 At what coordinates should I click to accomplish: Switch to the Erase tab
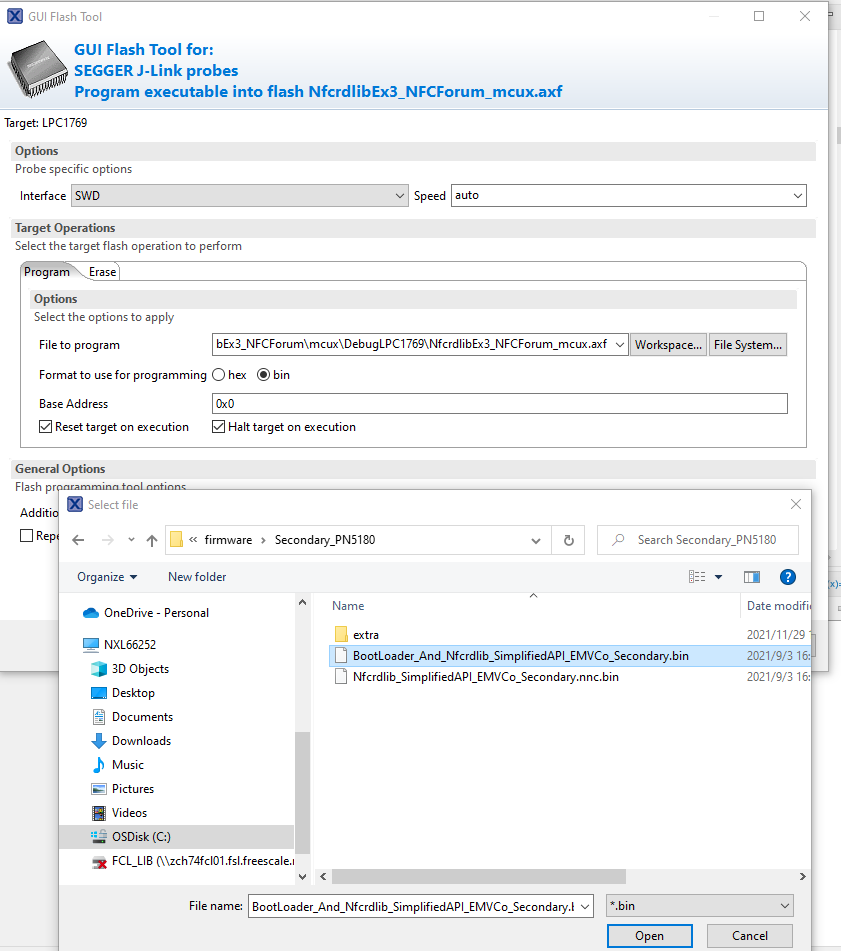tap(101, 271)
